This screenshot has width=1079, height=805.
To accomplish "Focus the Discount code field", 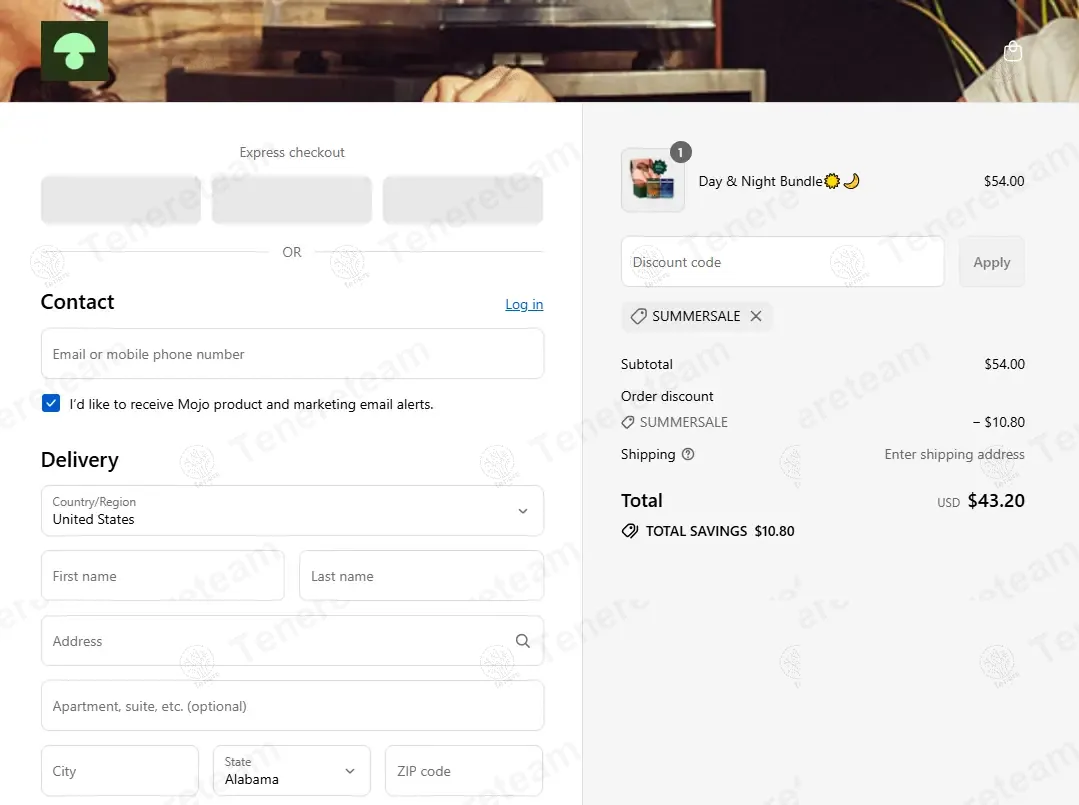I will pyautogui.click(x=782, y=262).
